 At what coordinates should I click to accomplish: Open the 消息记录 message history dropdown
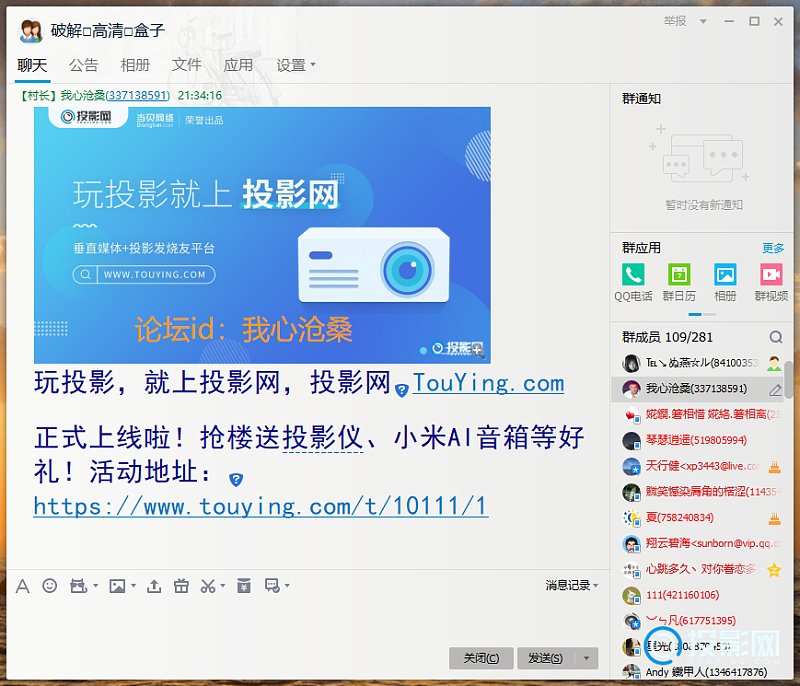571,585
